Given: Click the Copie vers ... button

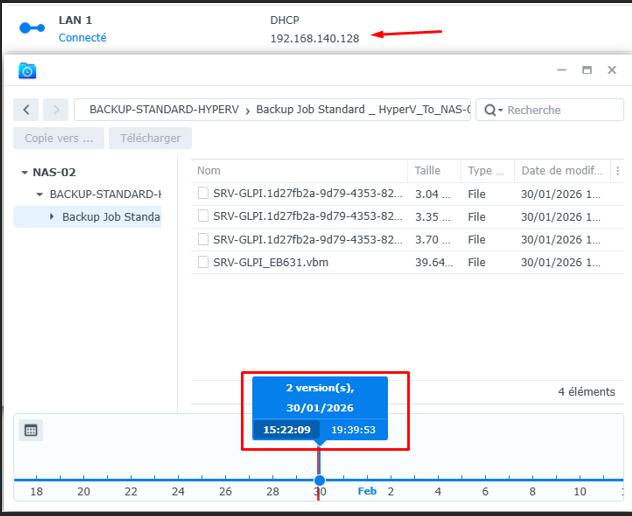Looking at the screenshot, I should pyautogui.click(x=59, y=138).
